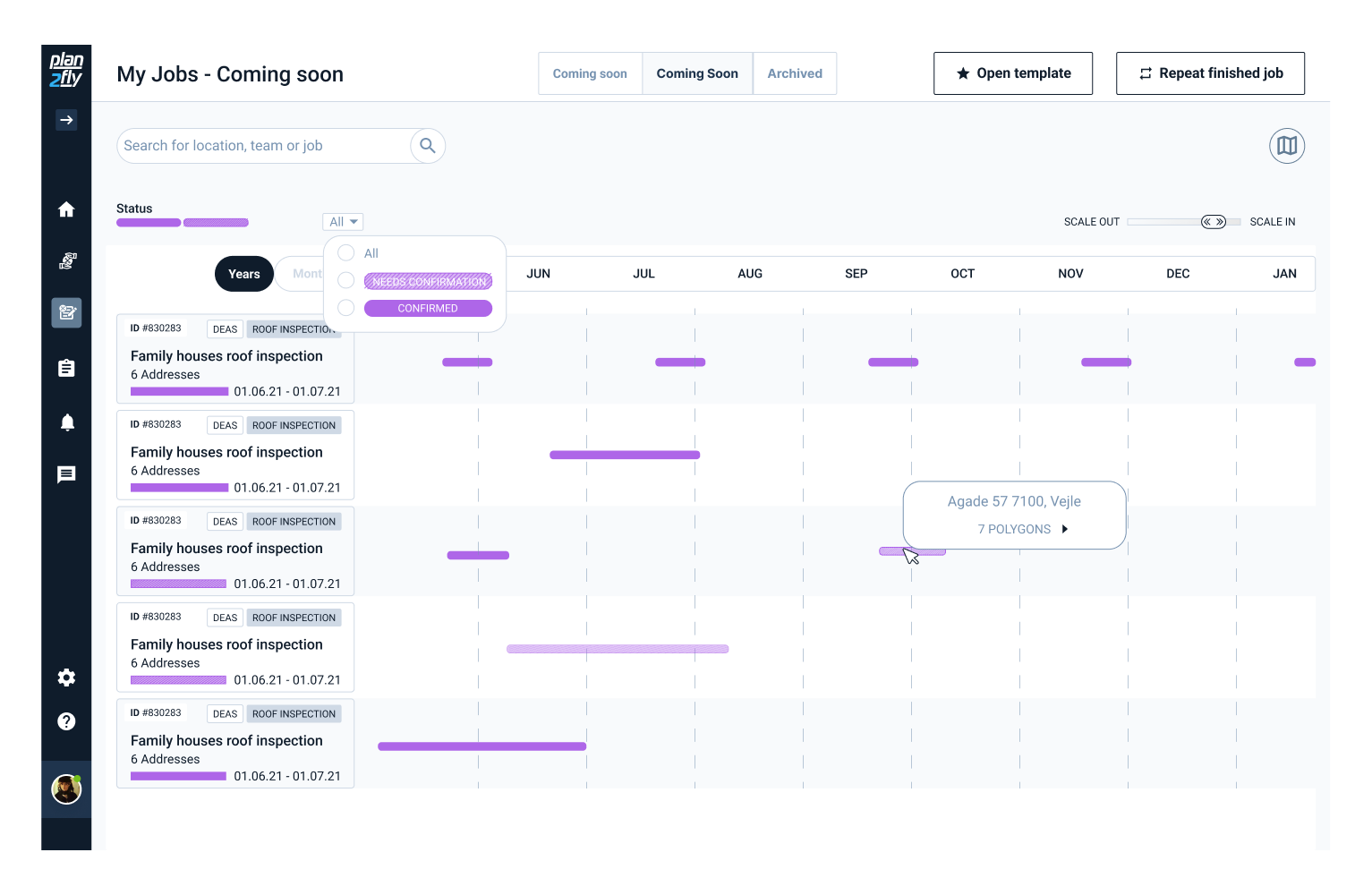
Task: Select Years timeline view
Action: [x=244, y=274]
